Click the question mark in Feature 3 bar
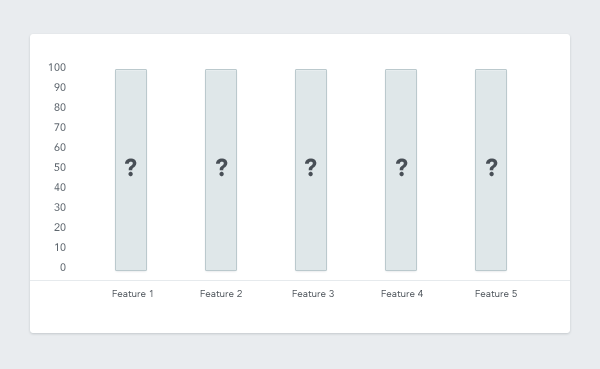 pyautogui.click(x=311, y=168)
